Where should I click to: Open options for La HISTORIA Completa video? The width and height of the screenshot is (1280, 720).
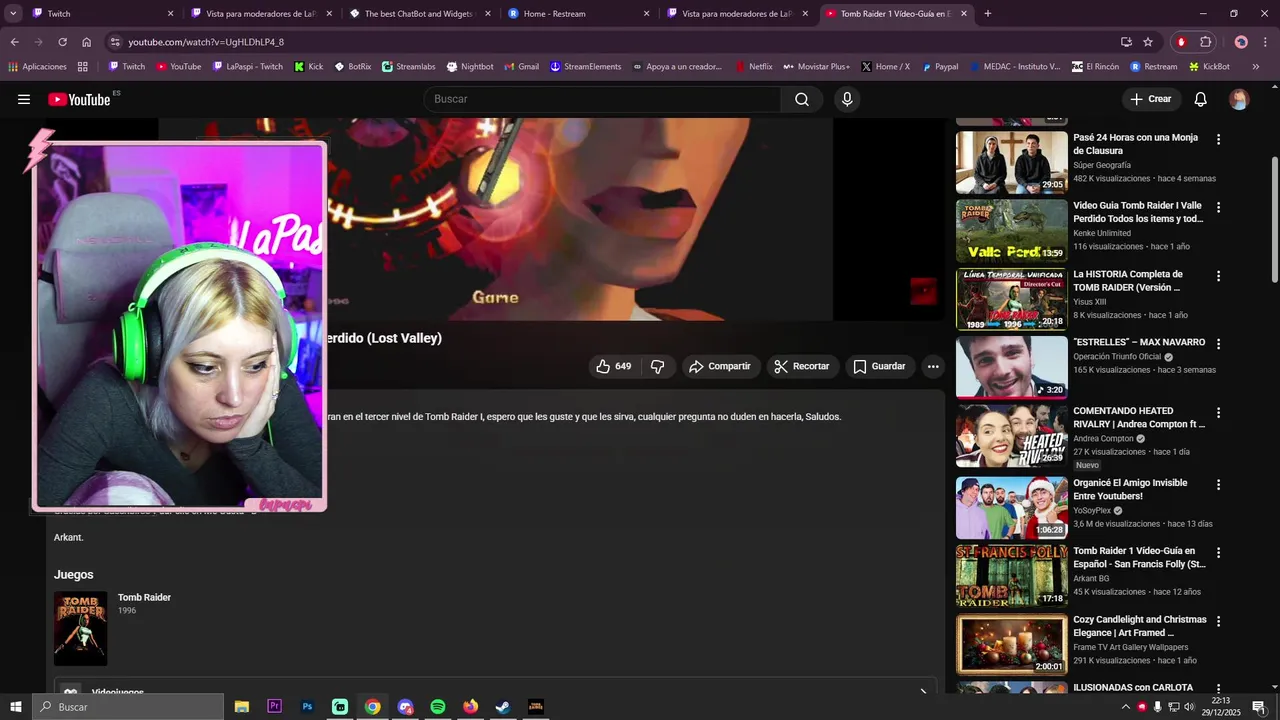pos(1218,276)
